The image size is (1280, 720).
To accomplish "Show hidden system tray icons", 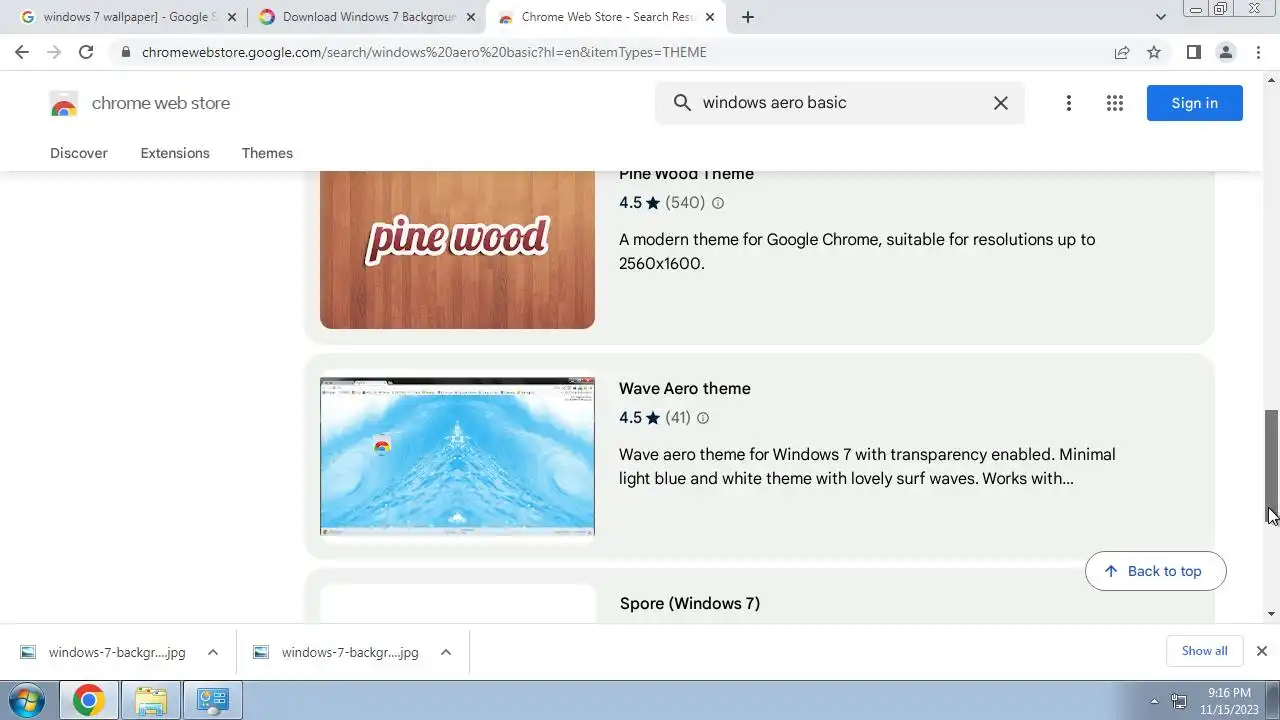I will (x=1155, y=701).
